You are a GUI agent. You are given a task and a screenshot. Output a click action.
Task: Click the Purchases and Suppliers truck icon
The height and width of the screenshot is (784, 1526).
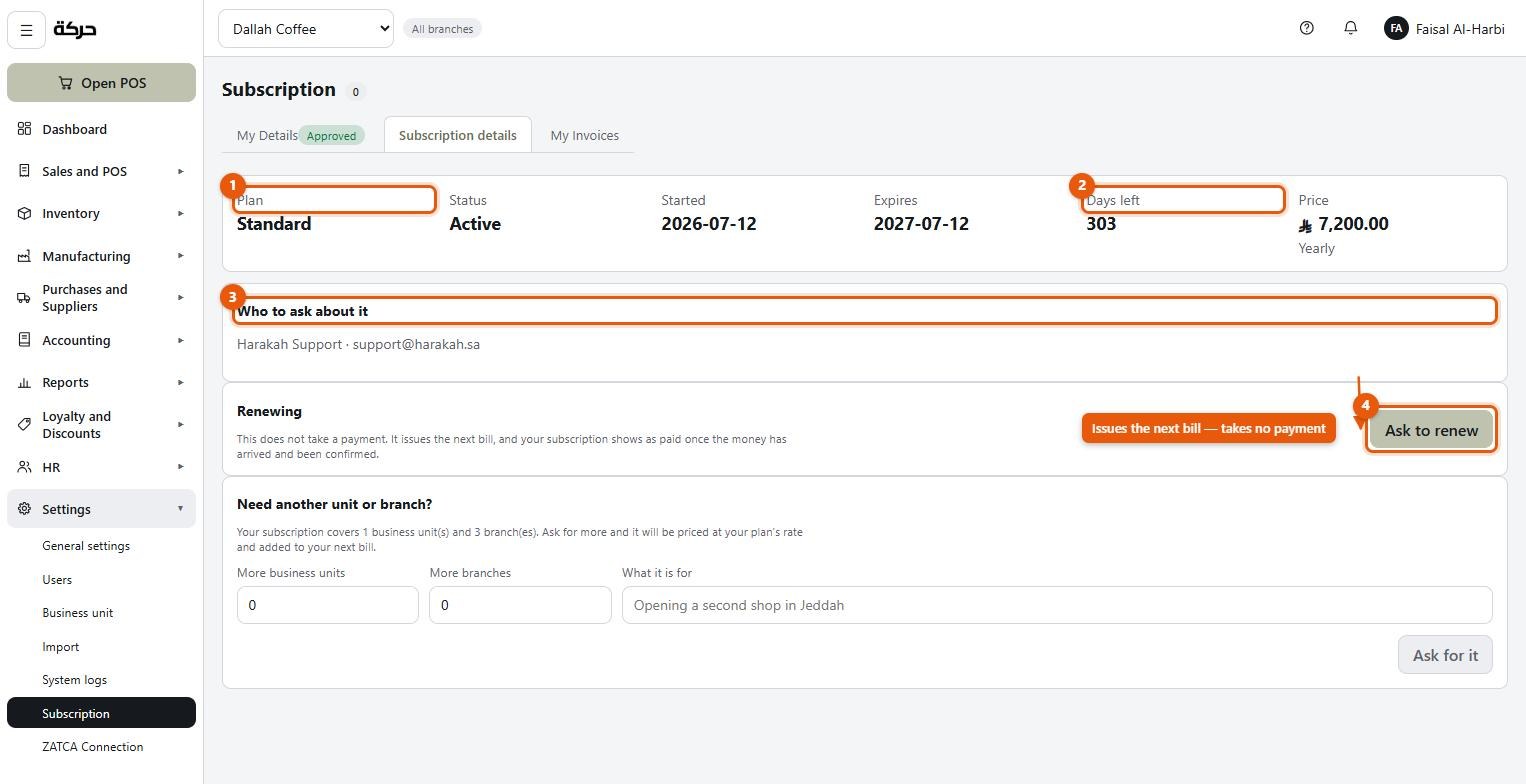click(x=24, y=298)
